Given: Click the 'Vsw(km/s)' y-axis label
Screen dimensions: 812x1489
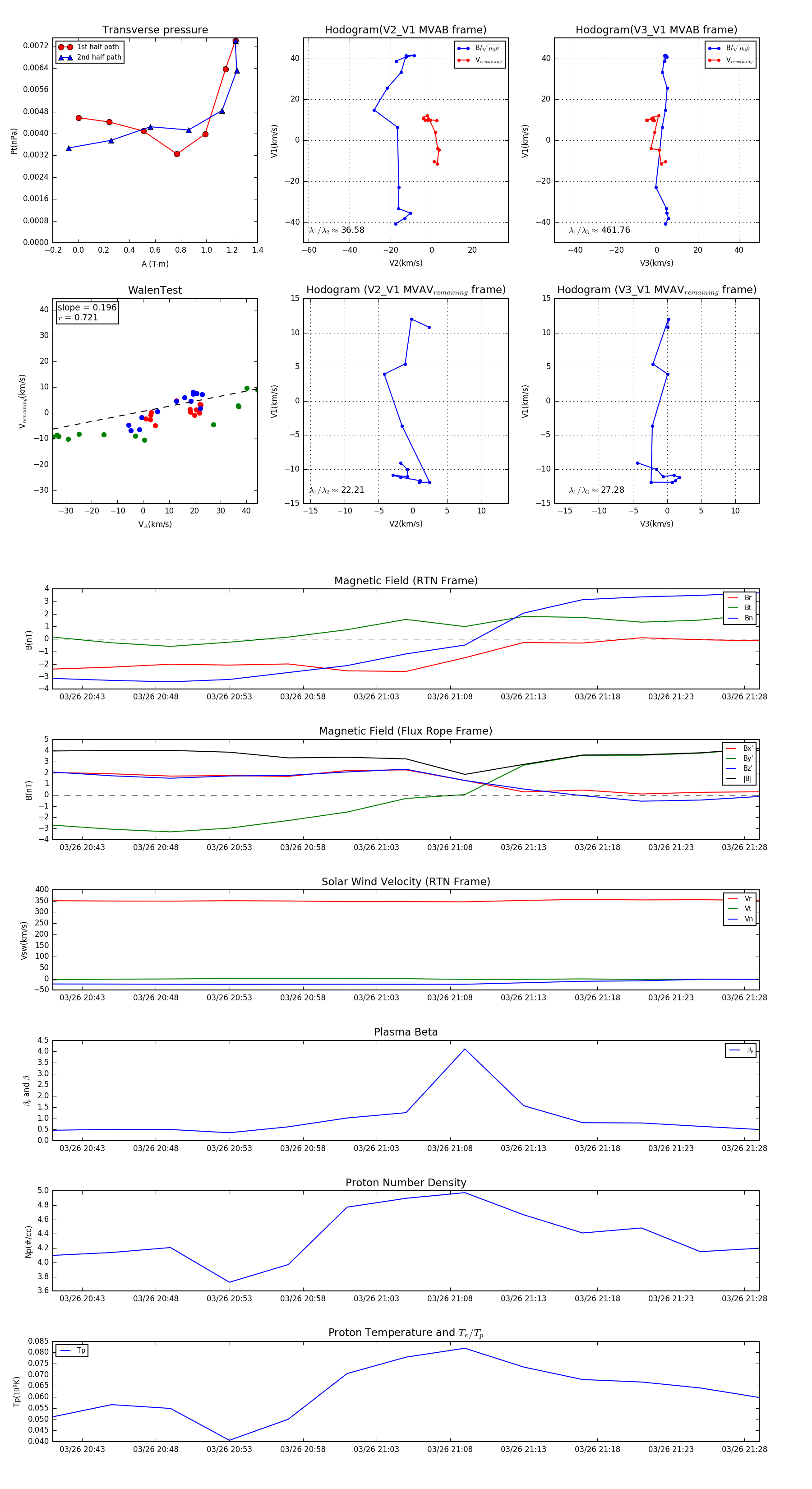Looking at the screenshot, I should pyautogui.click(x=24, y=940).
